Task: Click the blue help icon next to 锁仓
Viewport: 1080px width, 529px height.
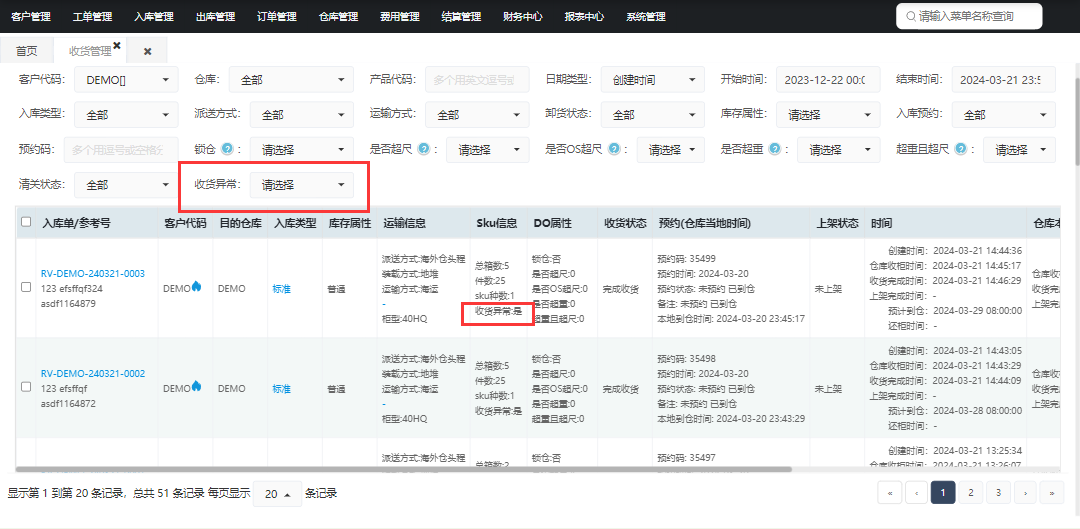Action: (x=227, y=148)
